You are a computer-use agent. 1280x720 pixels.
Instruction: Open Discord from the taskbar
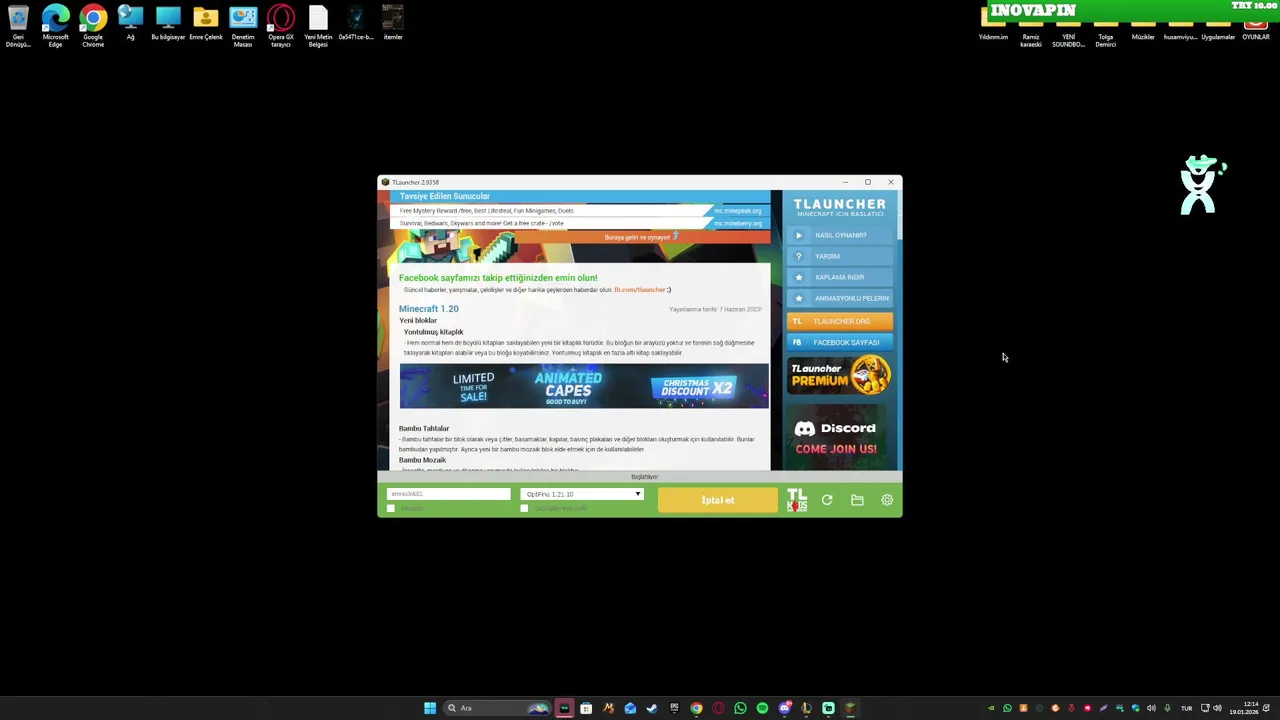tap(785, 708)
